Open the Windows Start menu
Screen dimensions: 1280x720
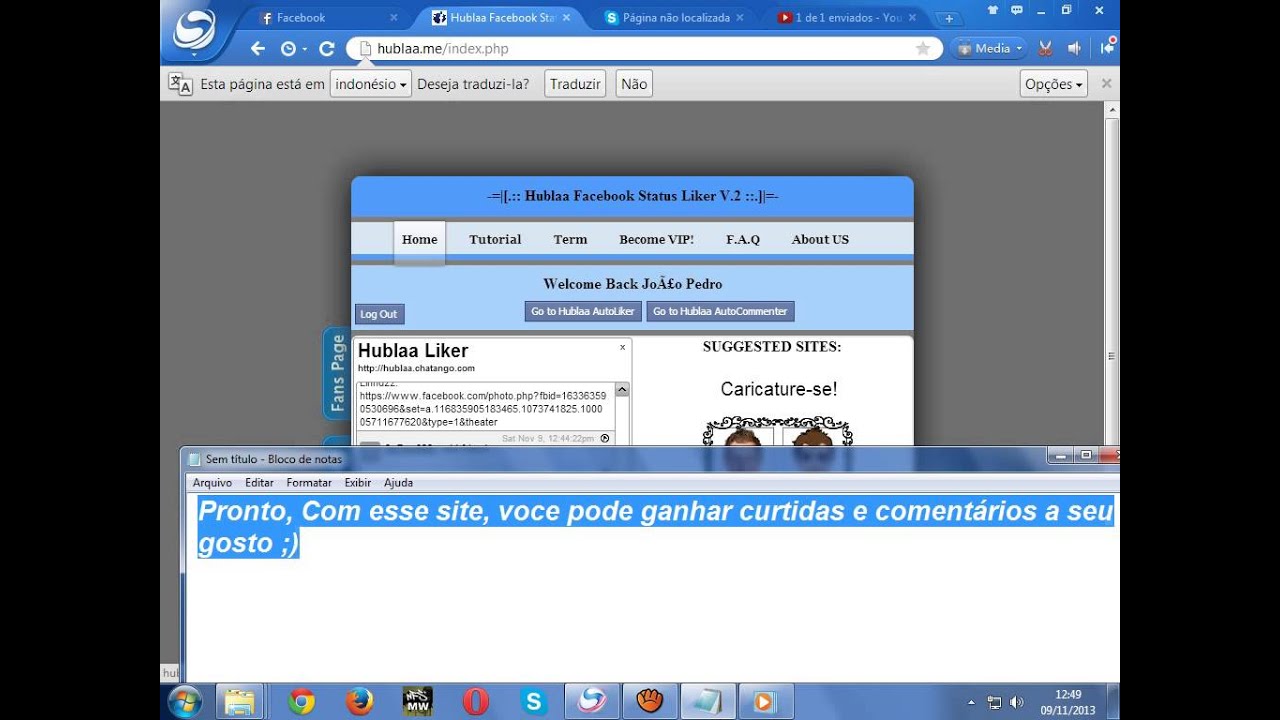click(x=185, y=702)
